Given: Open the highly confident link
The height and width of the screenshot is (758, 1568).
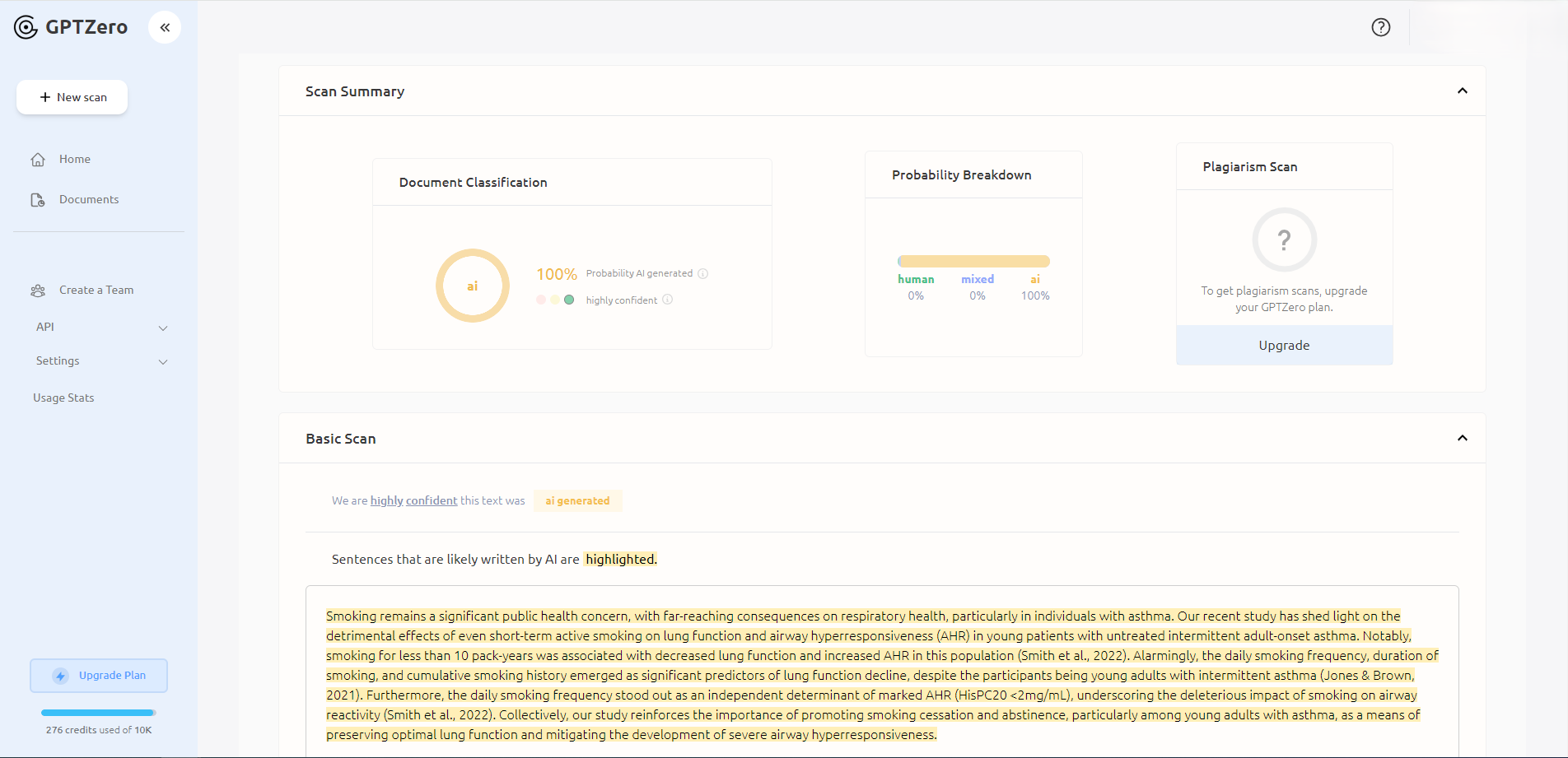Looking at the screenshot, I should 413,500.
